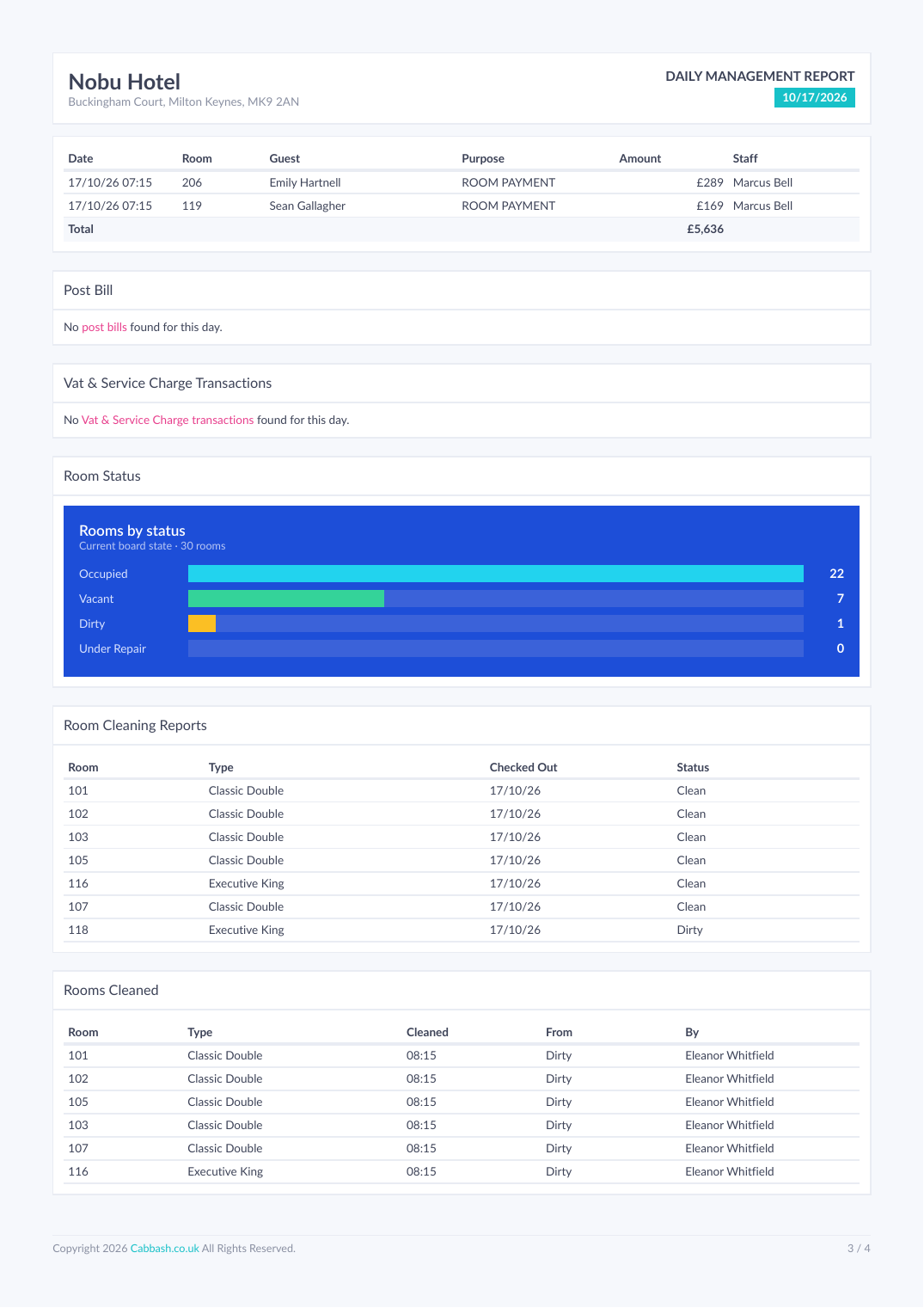
Task: Select the Dirty status of room 118
Action: click(690, 930)
